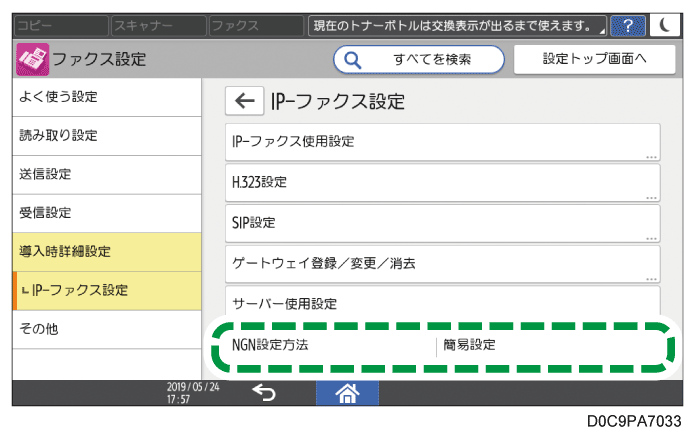Screen dimensions: 691x435
Task: Select その他 in sidebar
Action: pyautogui.click(x=107, y=330)
